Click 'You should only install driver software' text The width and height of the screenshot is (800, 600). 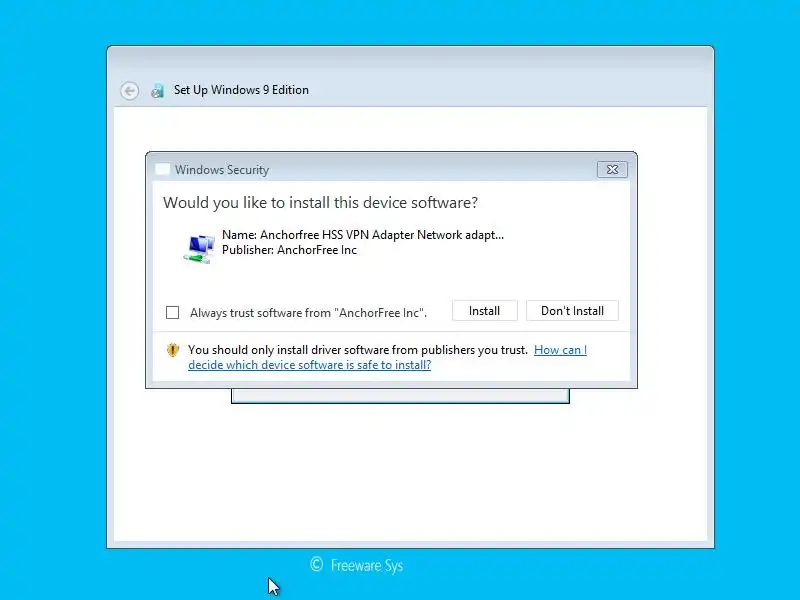(358, 350)
